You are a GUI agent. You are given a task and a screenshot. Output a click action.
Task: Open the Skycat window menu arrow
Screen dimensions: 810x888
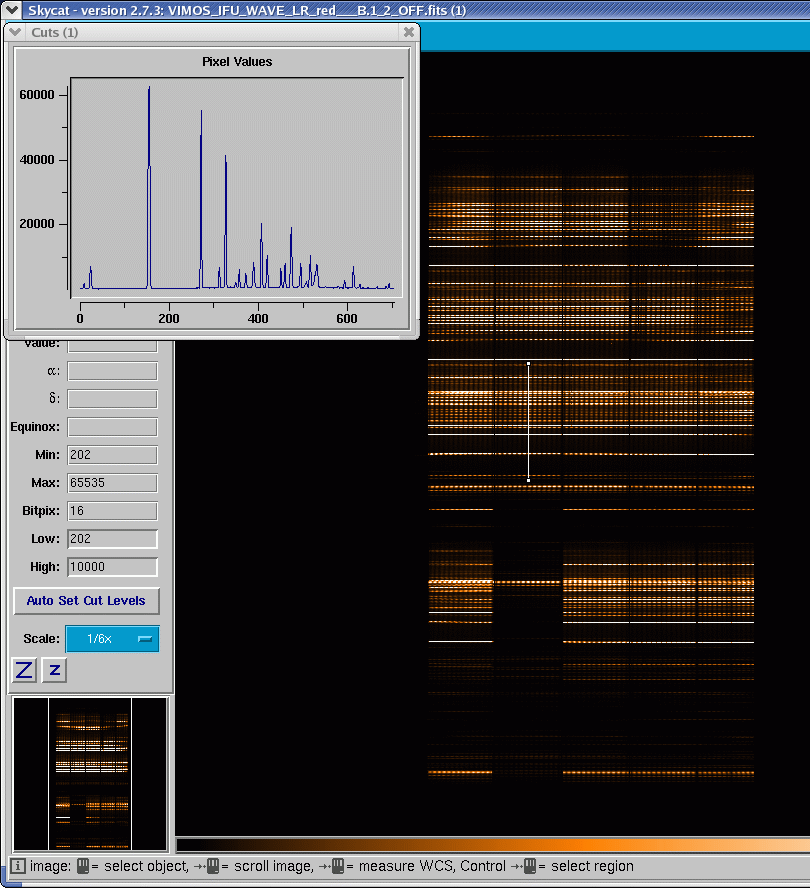pos(11,10)
